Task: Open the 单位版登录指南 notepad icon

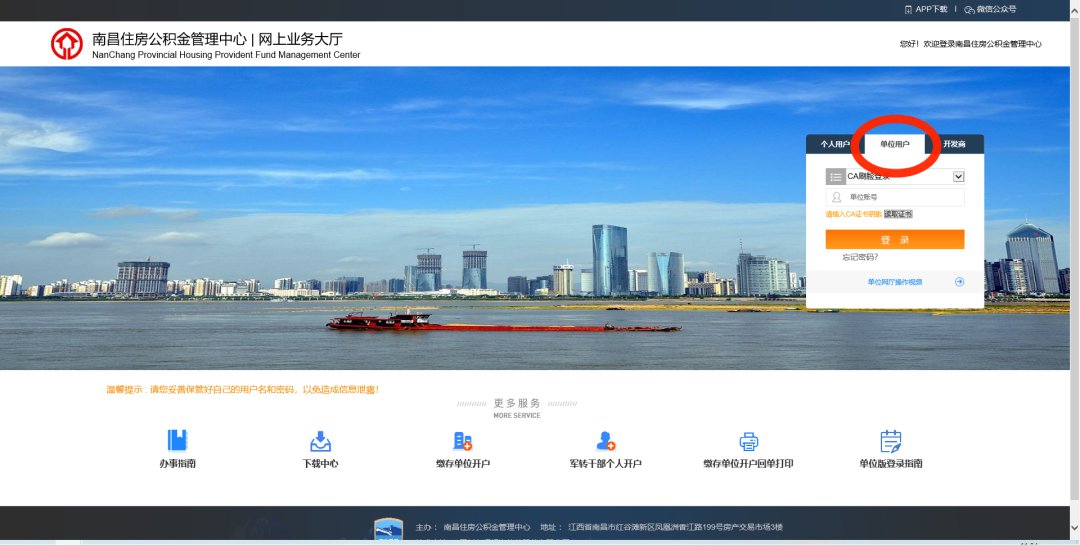Action: tap(891, 441)
